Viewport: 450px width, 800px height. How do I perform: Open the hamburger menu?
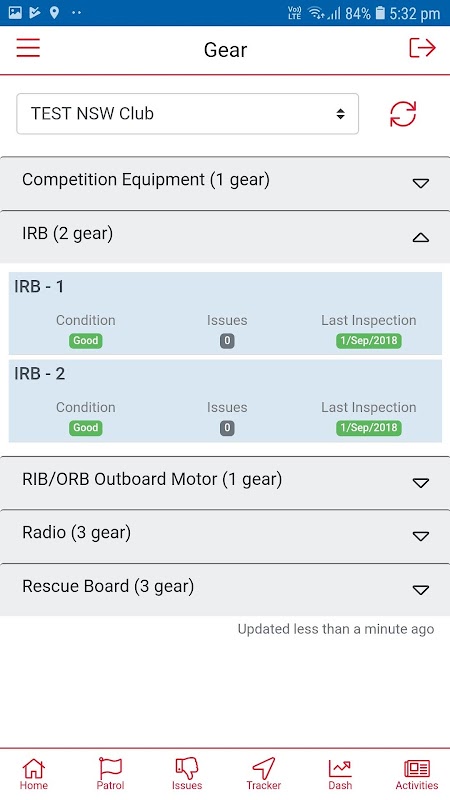click(x=28, y=48)
